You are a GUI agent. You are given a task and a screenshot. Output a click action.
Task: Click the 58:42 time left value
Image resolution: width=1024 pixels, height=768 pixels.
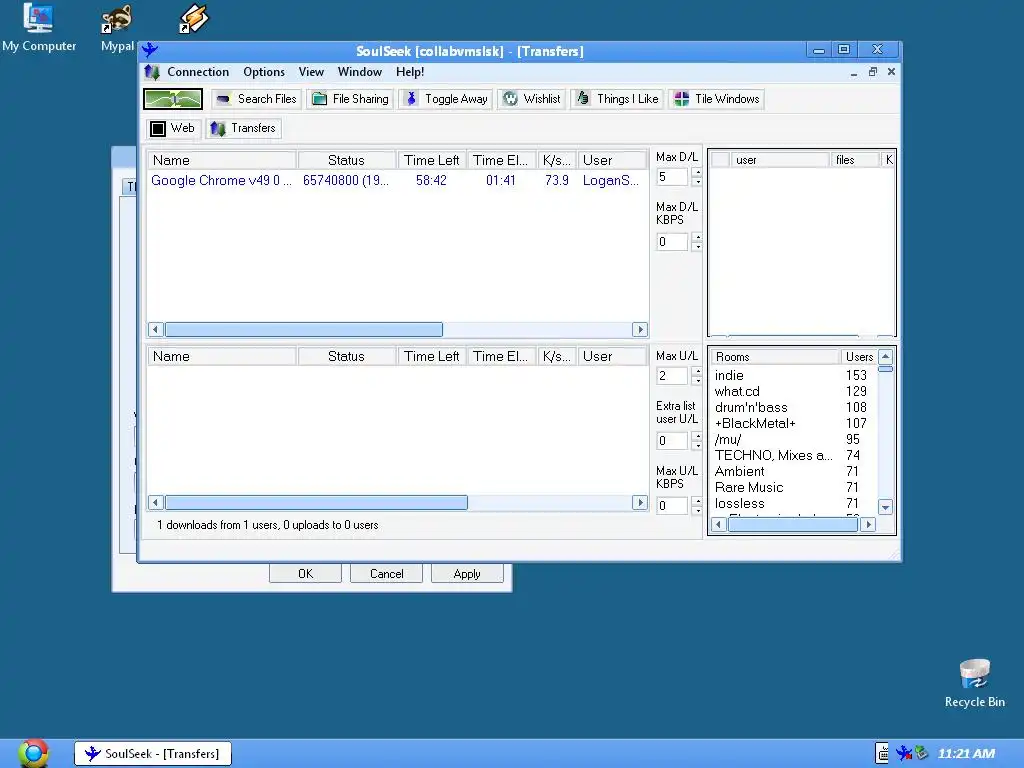431,180
